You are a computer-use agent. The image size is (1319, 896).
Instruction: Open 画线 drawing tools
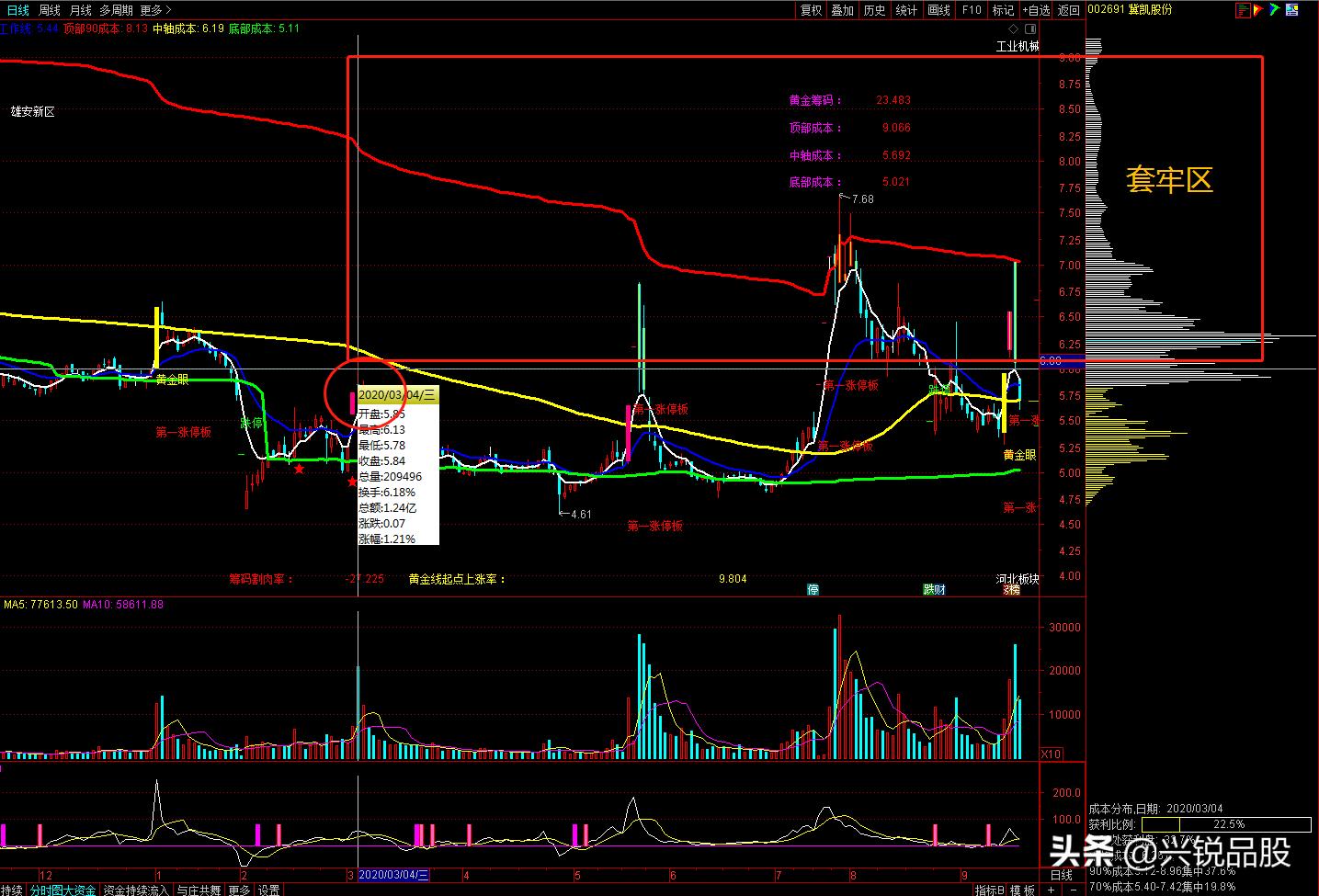pyautogui.click(x=938, y=10)
